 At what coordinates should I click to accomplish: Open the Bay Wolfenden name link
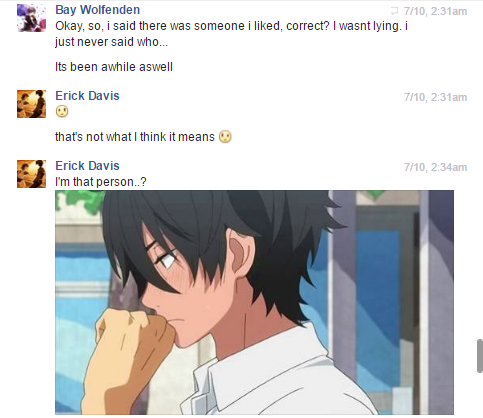tap(97, 10)
